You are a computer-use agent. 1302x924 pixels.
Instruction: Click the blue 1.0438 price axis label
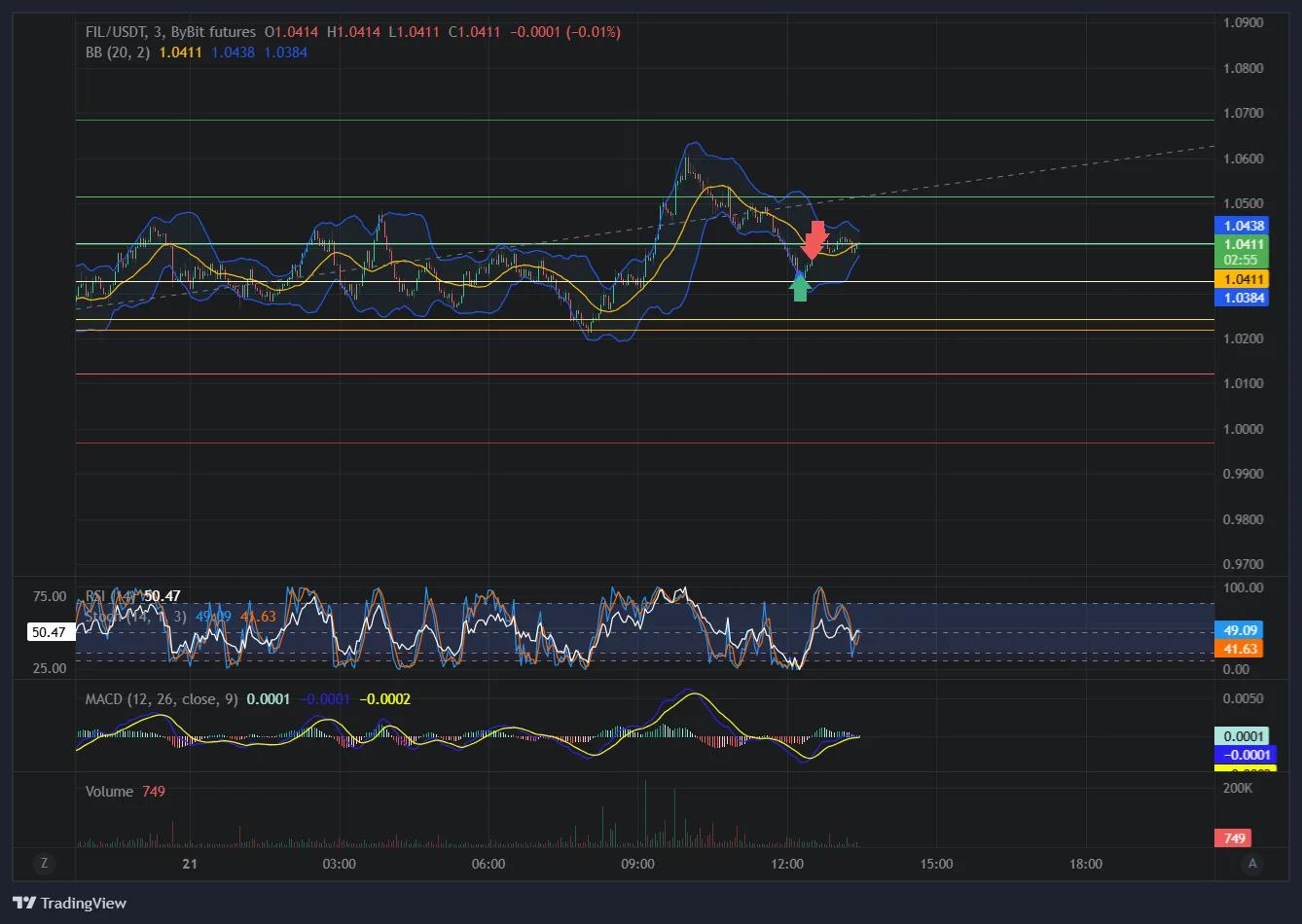(x=1241, y=225)
